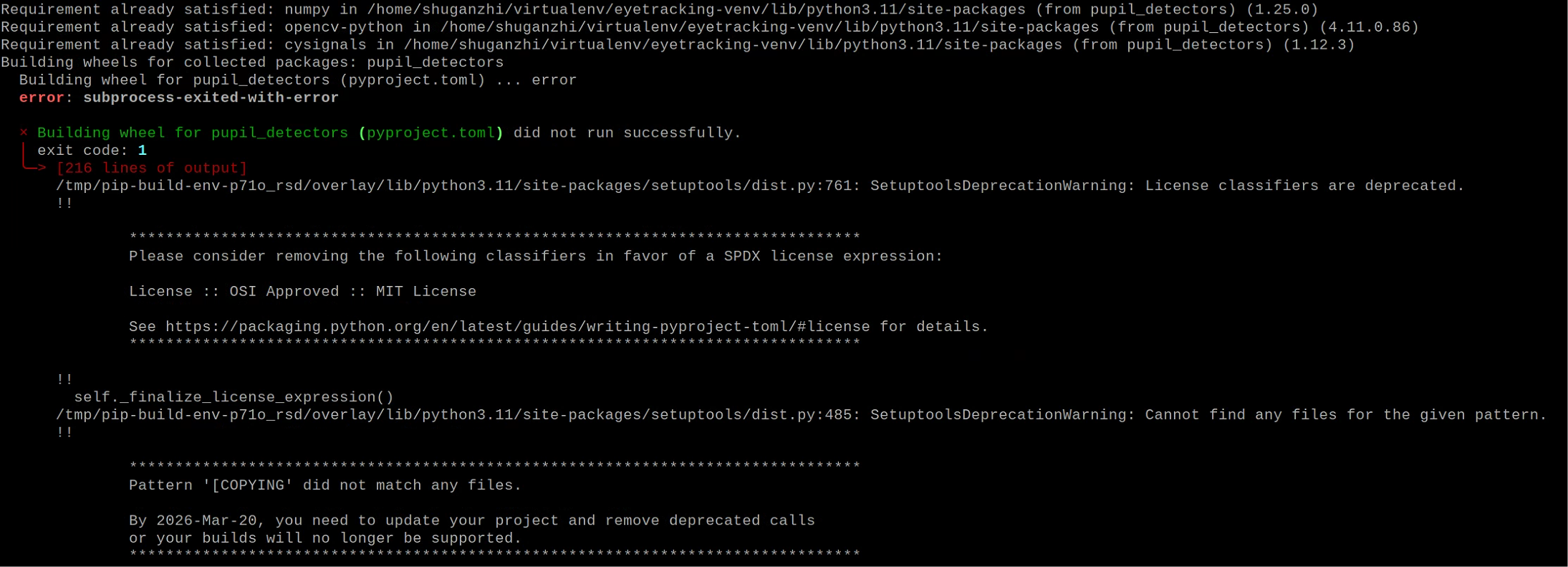Click the setuptools dist.py:761 file path
1568x567 pixels.
pyautogui.click(x=453, y=186)
